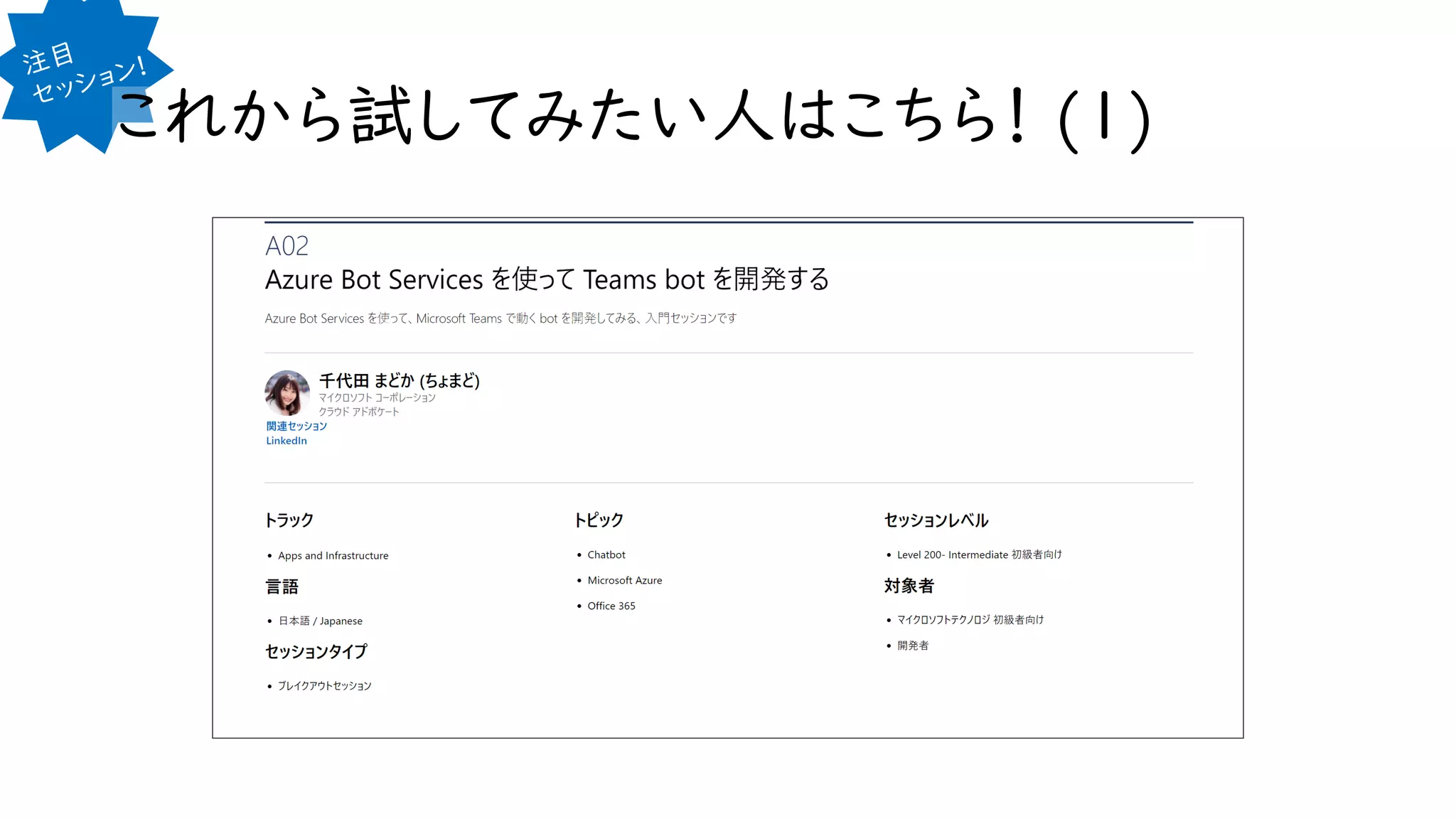Screen dimensions: 1456x819
Task: Click the slide title これから試してみたい人はこちら！(1)
Action: pyautogui.click(x=633, y=117)
